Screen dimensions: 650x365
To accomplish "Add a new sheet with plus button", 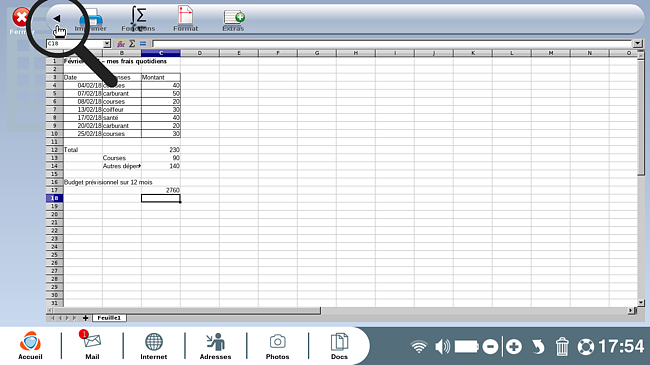I will pos(85,318).
